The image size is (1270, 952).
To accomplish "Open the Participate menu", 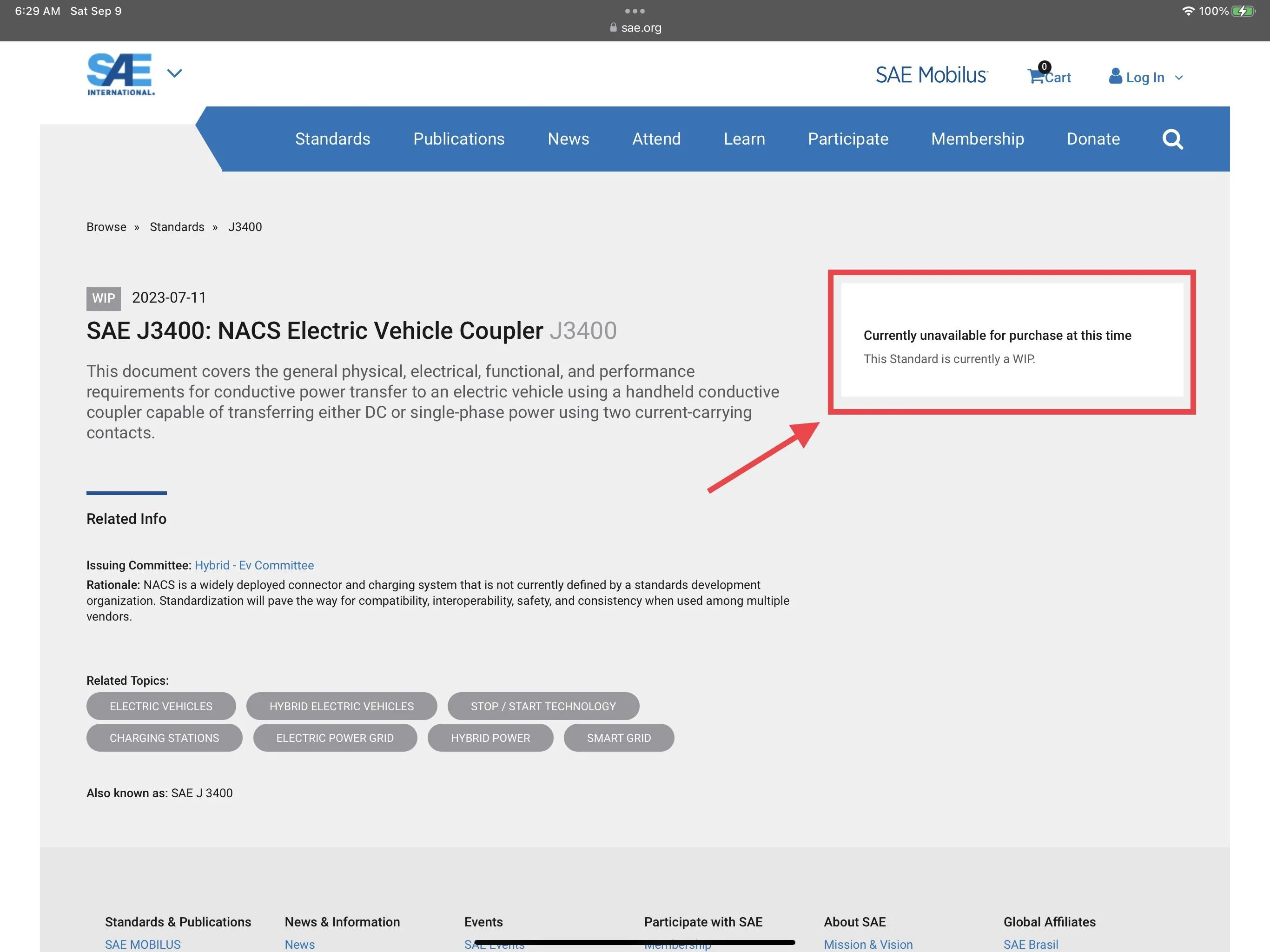I will coord(848,139).
